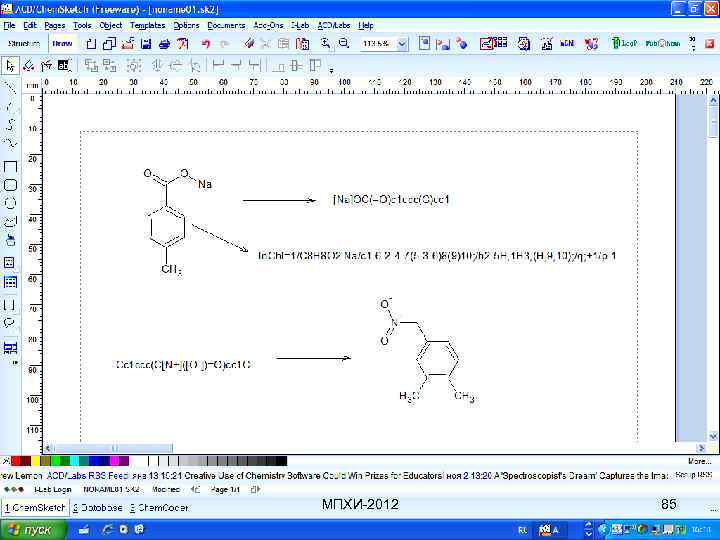Image resolution: width=720 pixels, height=540 pixels.
Task: Select the Rotate/Resize tool
Action: click(28, 66)
